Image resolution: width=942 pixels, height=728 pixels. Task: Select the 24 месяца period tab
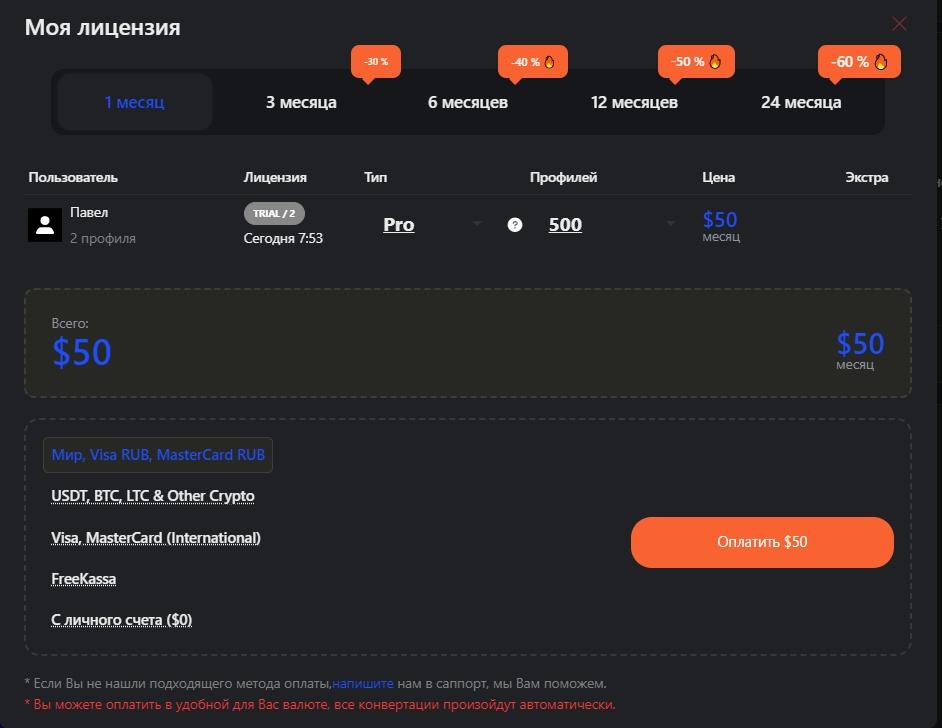[x=801, y=102]
